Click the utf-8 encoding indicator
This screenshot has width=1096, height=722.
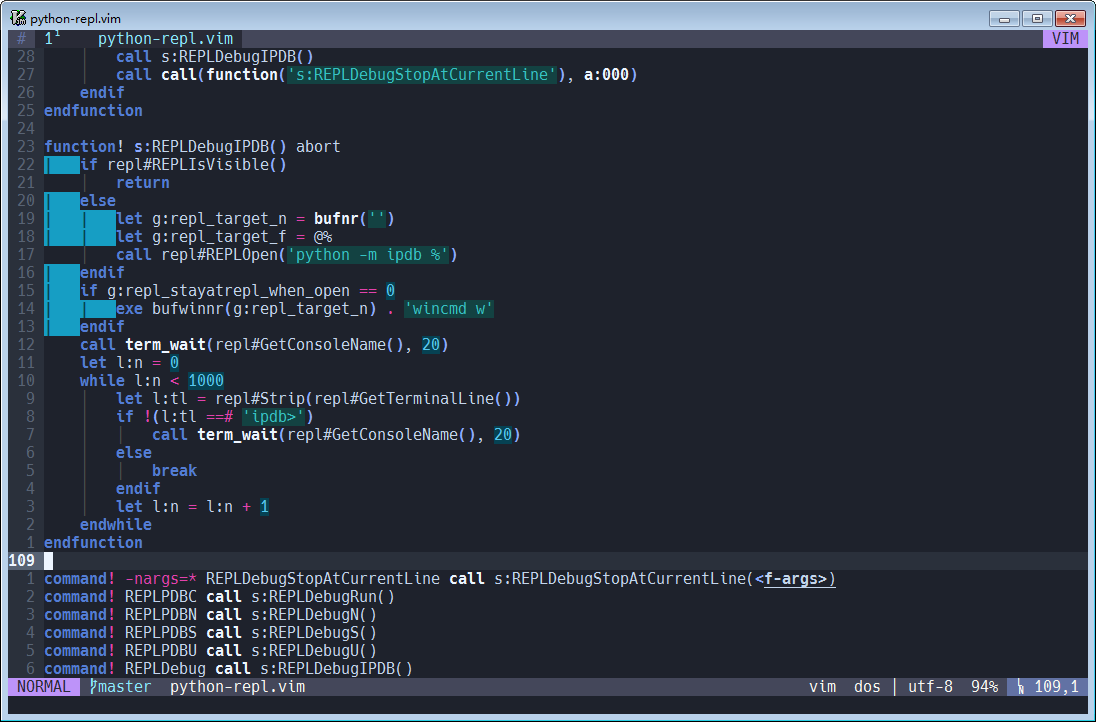coord(930,686)
